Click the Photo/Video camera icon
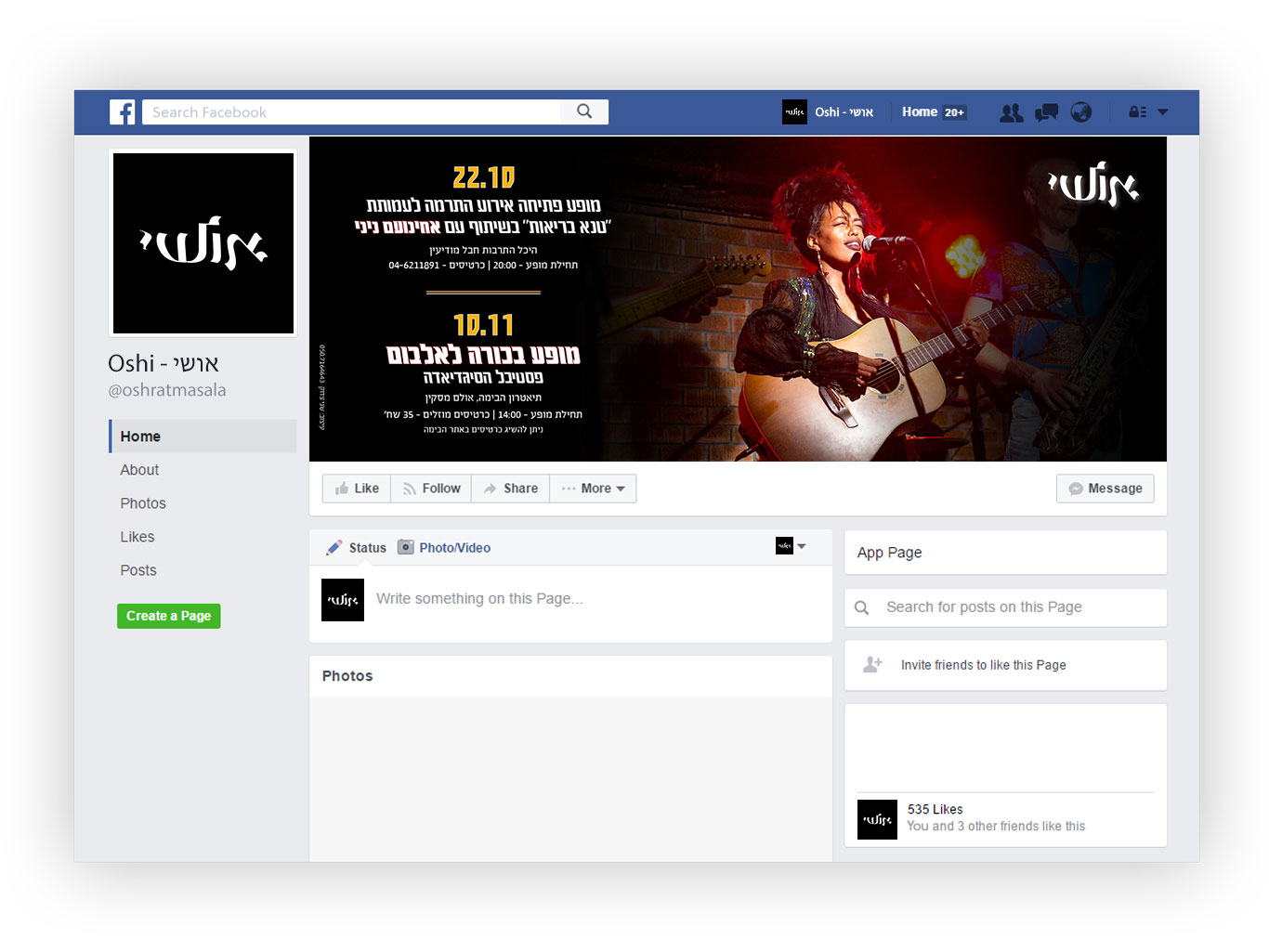The width and height of the screenshot is (1269, 952). (405, 547)
